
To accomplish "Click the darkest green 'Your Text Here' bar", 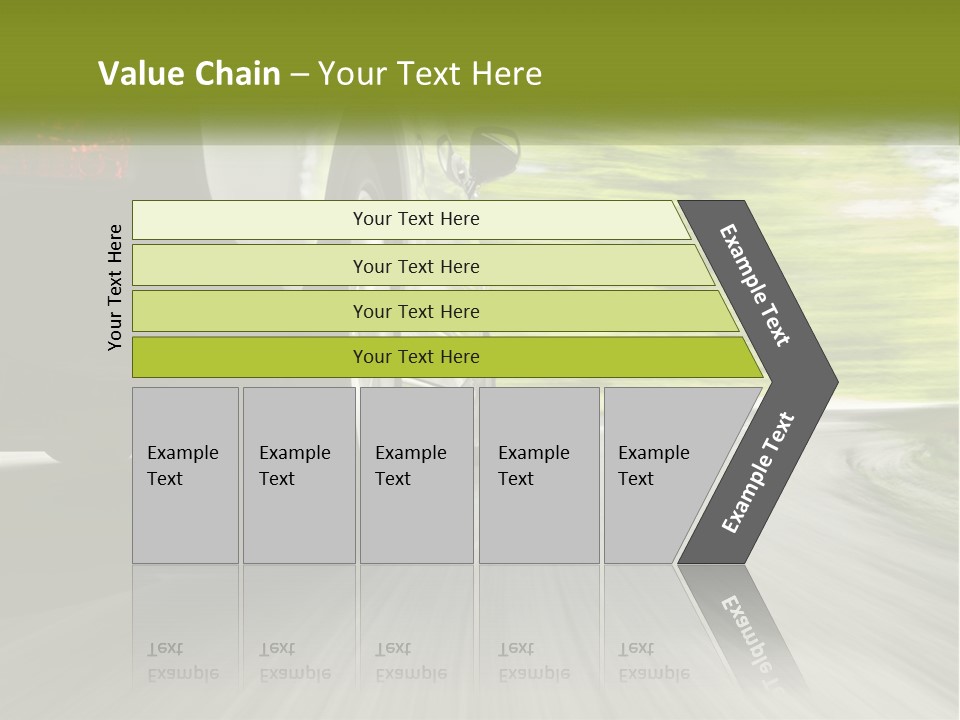I will click(x=447, y=357).
